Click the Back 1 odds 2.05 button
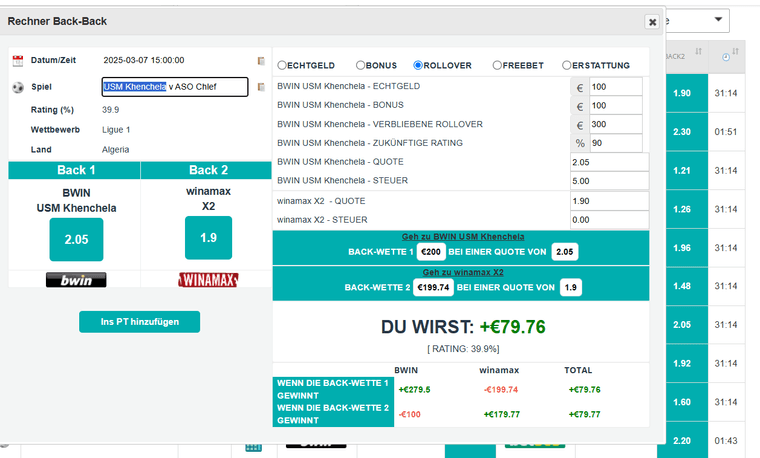Image resolution: width=760 pixels, height=458 pixels. [x=77, y=239]
